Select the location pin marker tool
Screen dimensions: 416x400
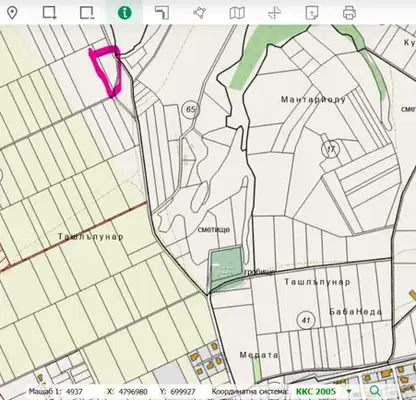click(12, 13)
